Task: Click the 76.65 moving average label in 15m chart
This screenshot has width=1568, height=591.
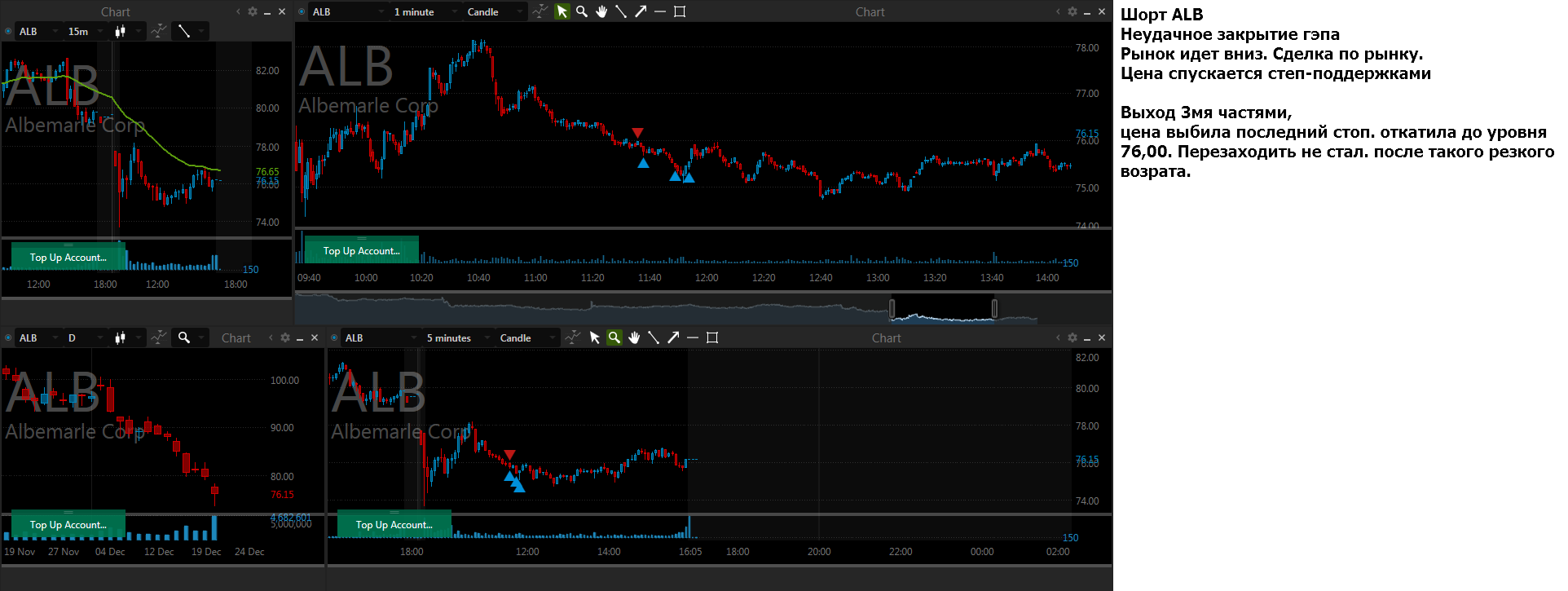Action: [267, 172]
